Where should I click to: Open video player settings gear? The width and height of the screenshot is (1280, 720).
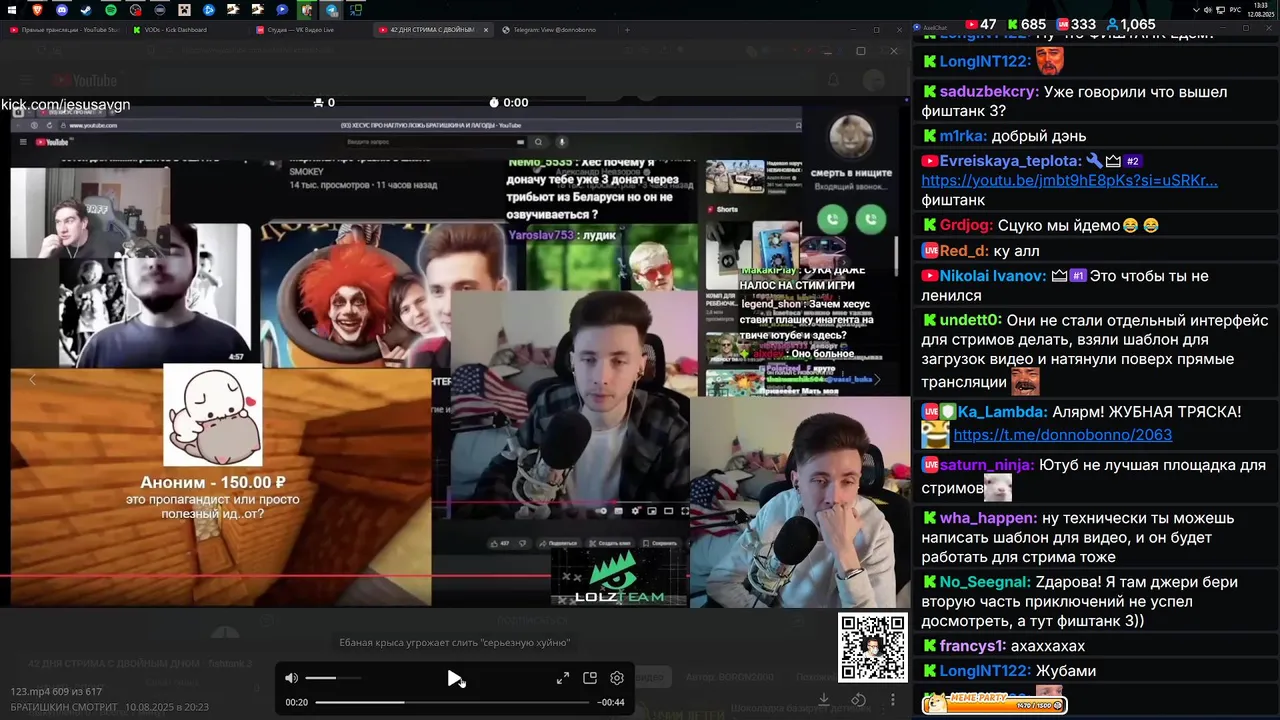(617, 678)
